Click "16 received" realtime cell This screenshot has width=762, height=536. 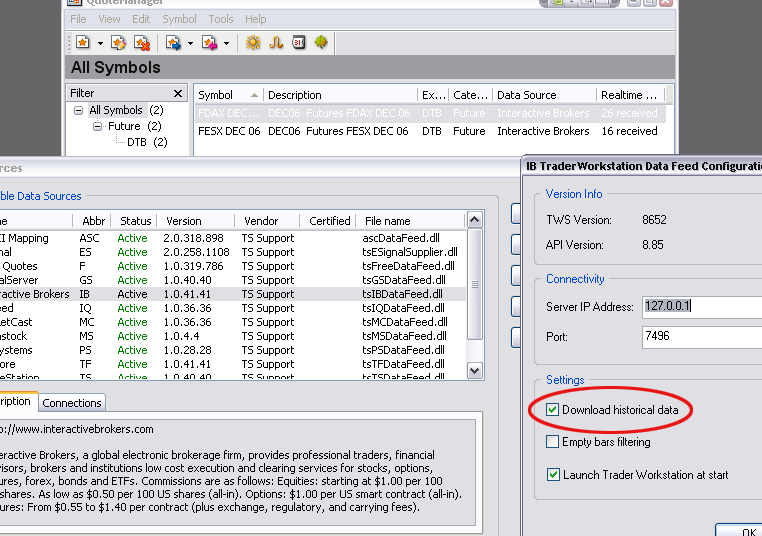coord(629,131)
